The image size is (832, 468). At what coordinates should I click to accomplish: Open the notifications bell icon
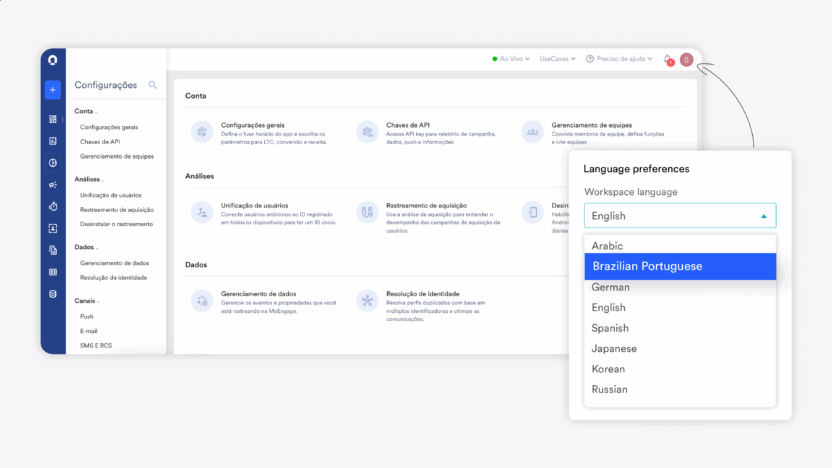pyautogui.click(x=668, y=60)
